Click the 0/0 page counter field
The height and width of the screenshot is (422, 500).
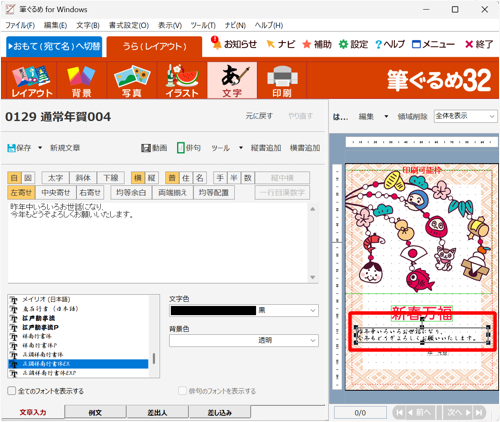point(360,413)
